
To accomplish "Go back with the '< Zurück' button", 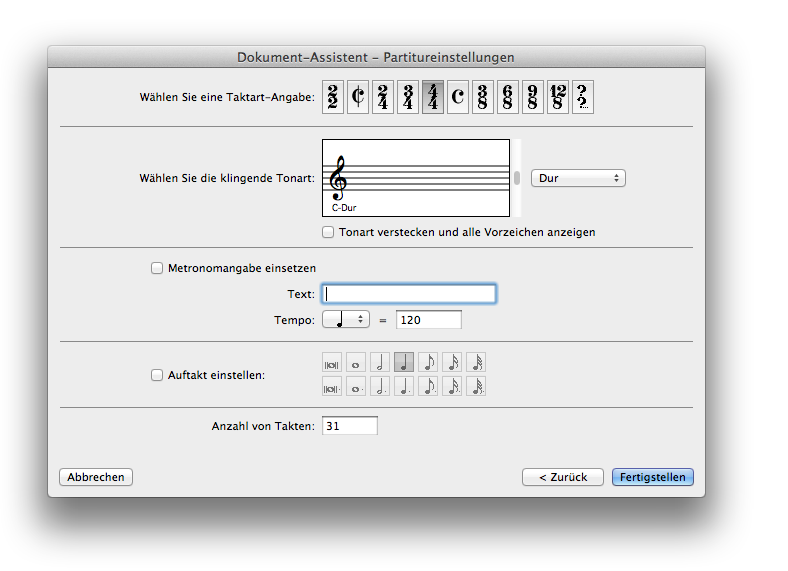I will pos(563,477).
